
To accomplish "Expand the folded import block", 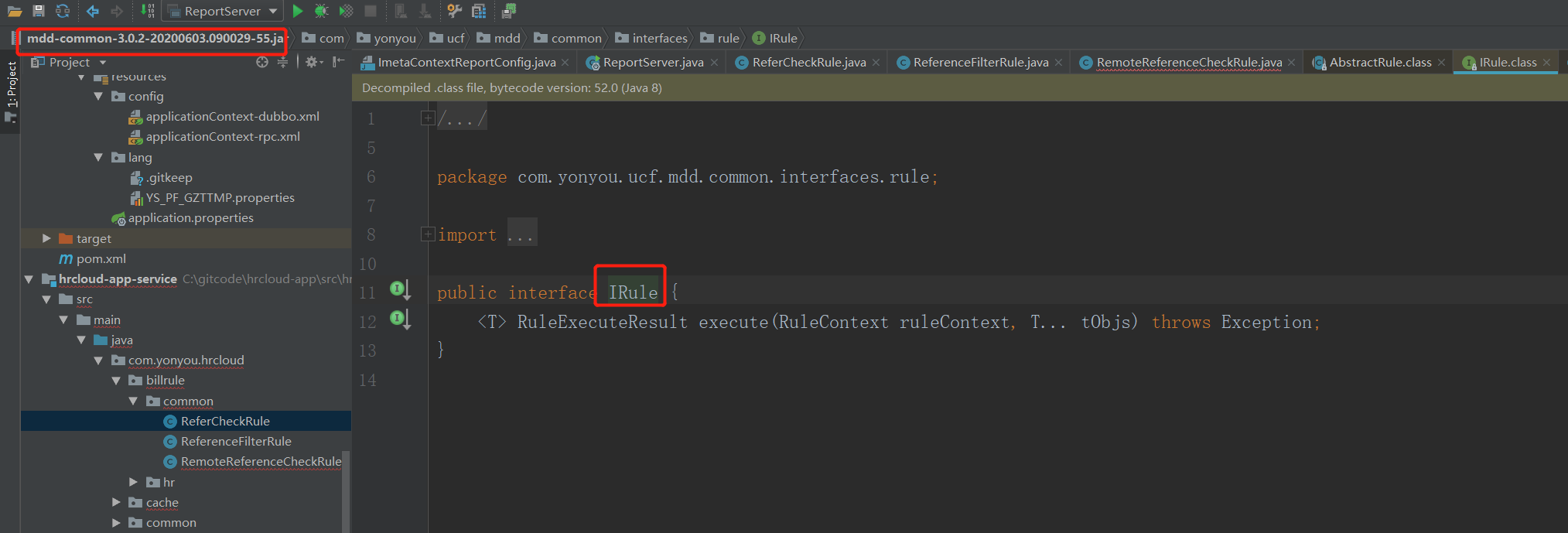I will click(x=427, y=234).
